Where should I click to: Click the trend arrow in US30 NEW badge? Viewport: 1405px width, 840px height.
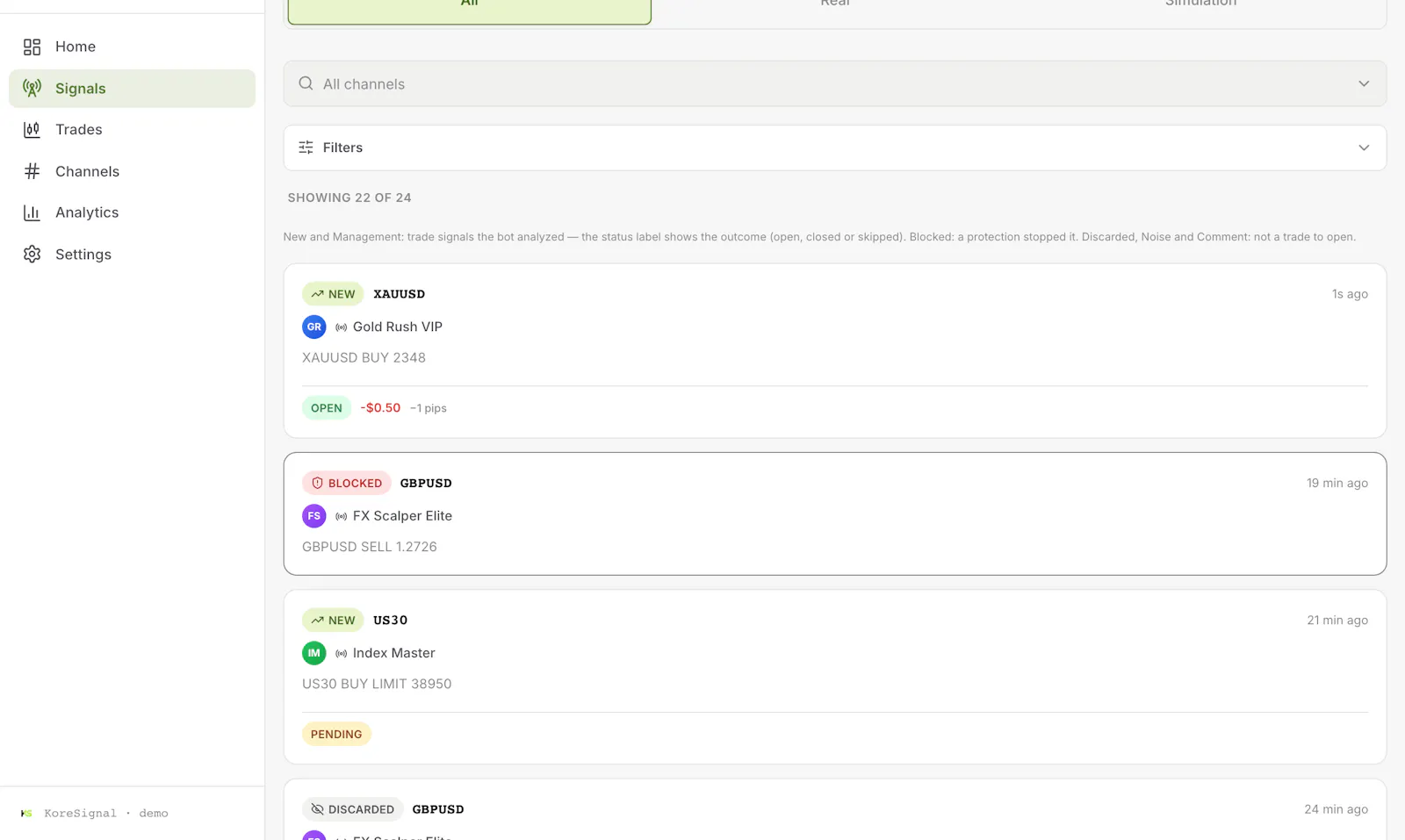[317, 621]
